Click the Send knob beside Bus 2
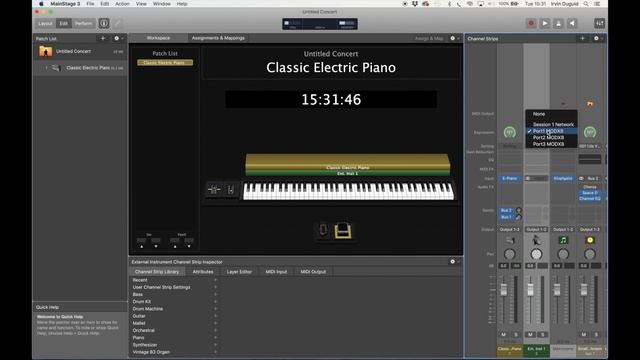640x360 pixels. click(518, 210)
